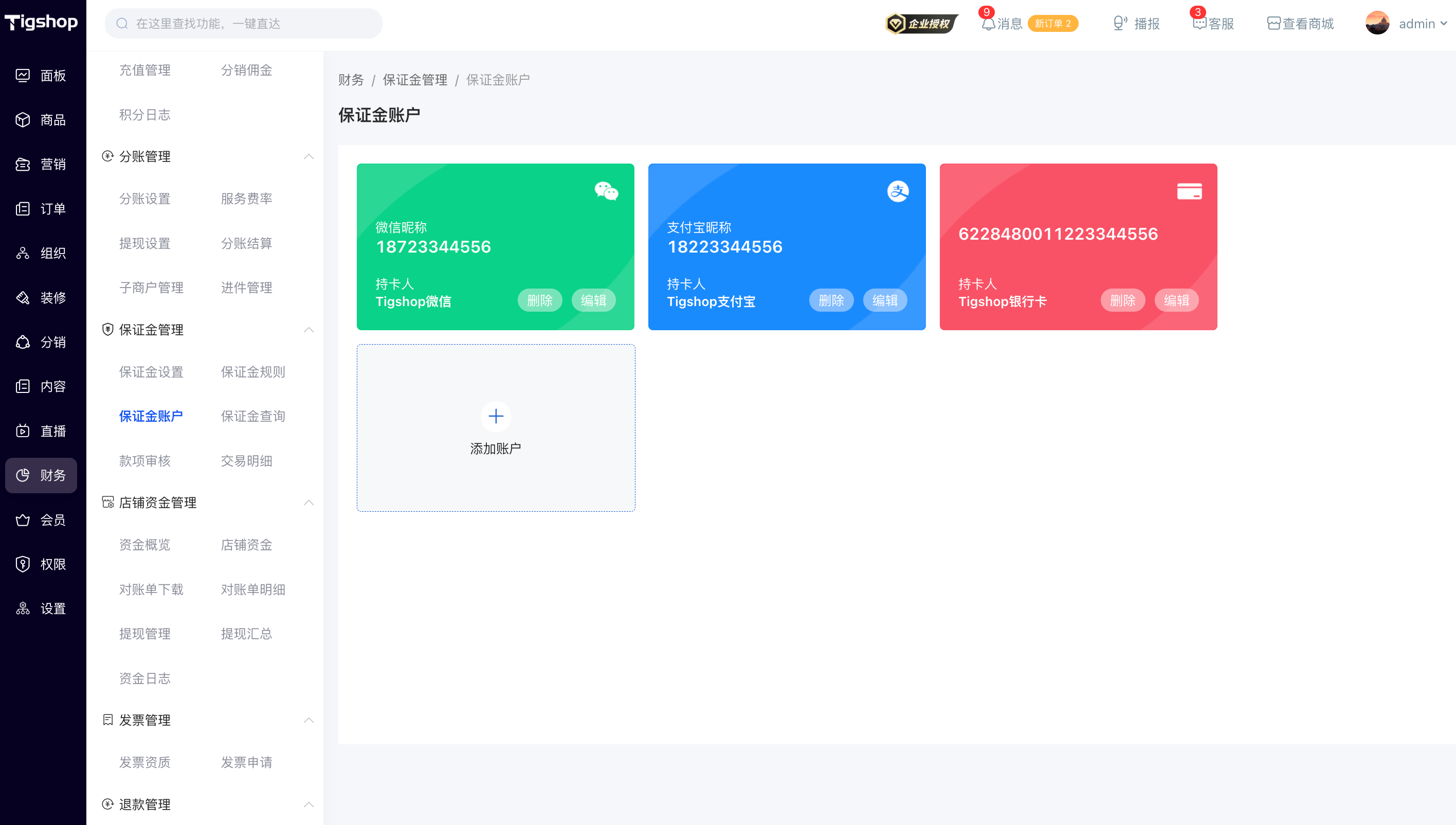
Task: Open the 直播 live stream icon
Action: (x=23, y=431)
